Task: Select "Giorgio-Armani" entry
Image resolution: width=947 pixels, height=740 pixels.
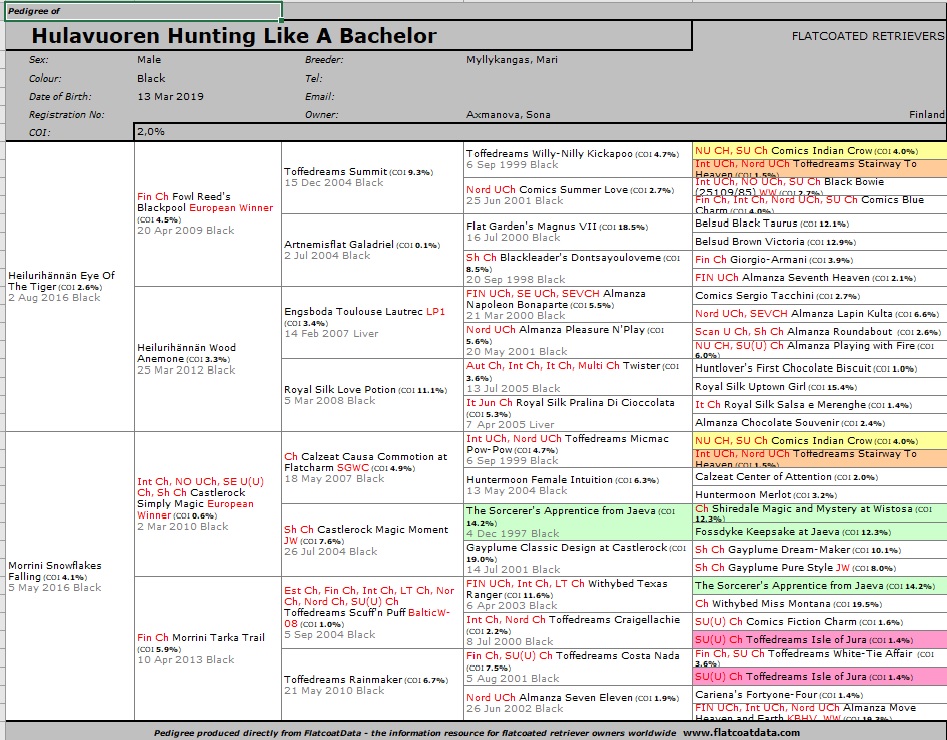Action: (x=820, y=259)
